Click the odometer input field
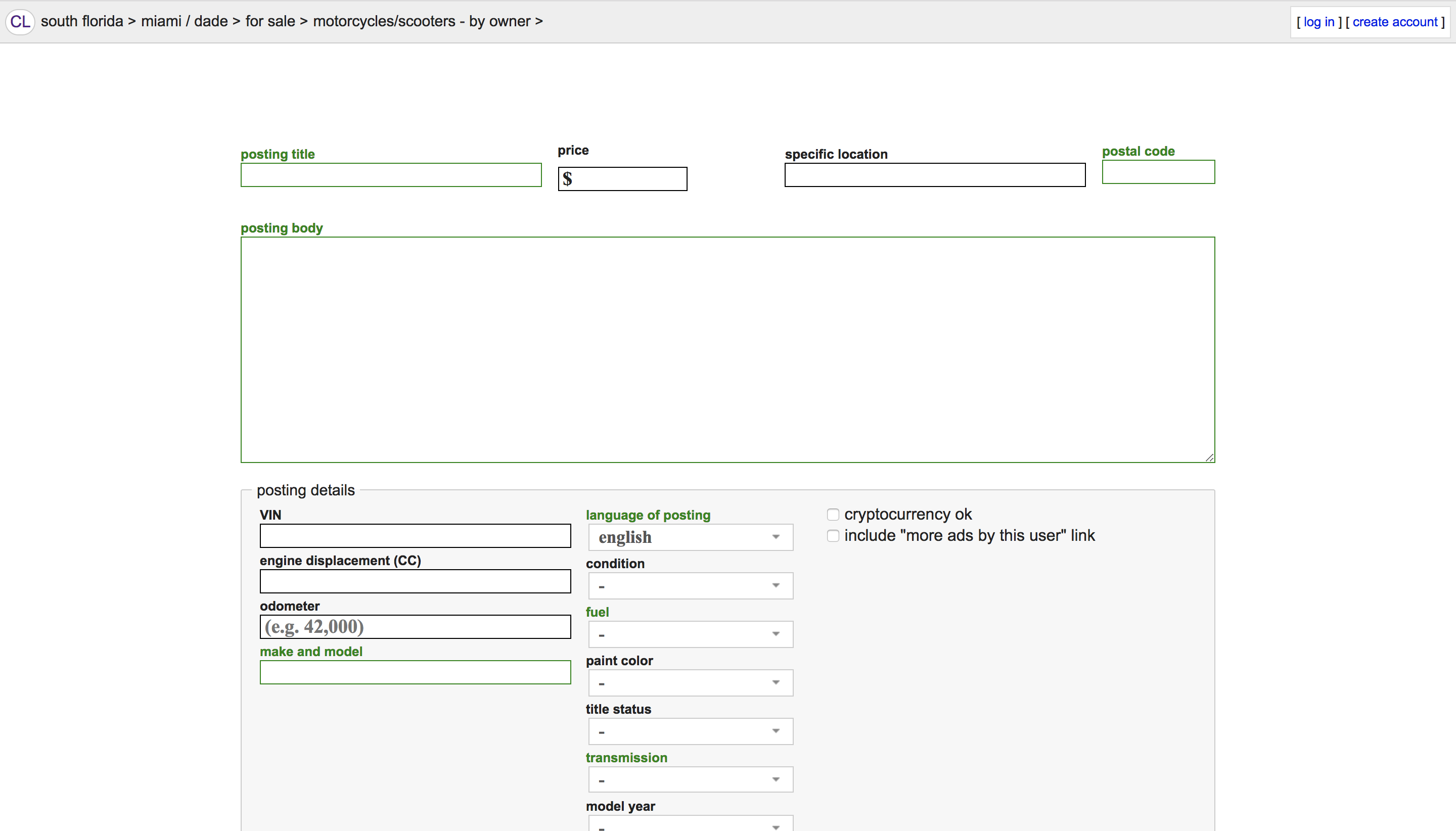 coord(415,627)
